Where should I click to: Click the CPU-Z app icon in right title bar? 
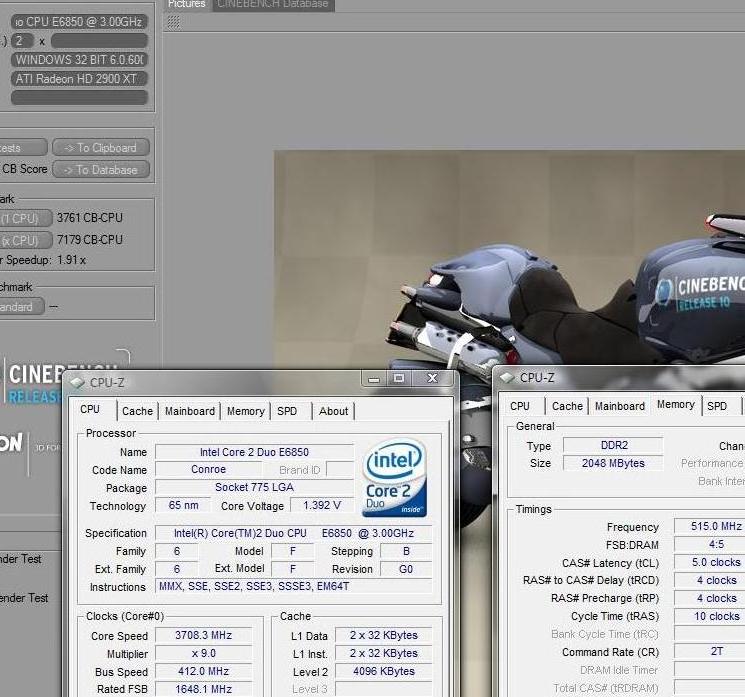[507, 378]
